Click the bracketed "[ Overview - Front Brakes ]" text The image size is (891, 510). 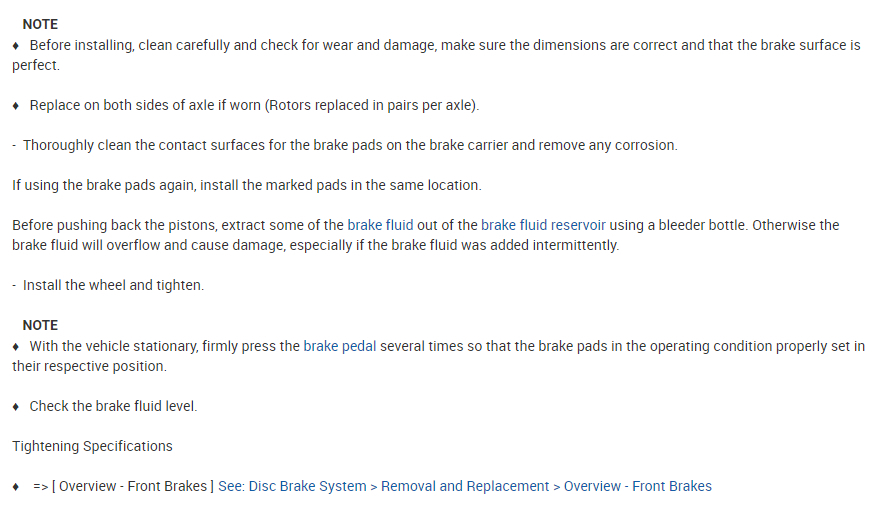click(133, 487)
